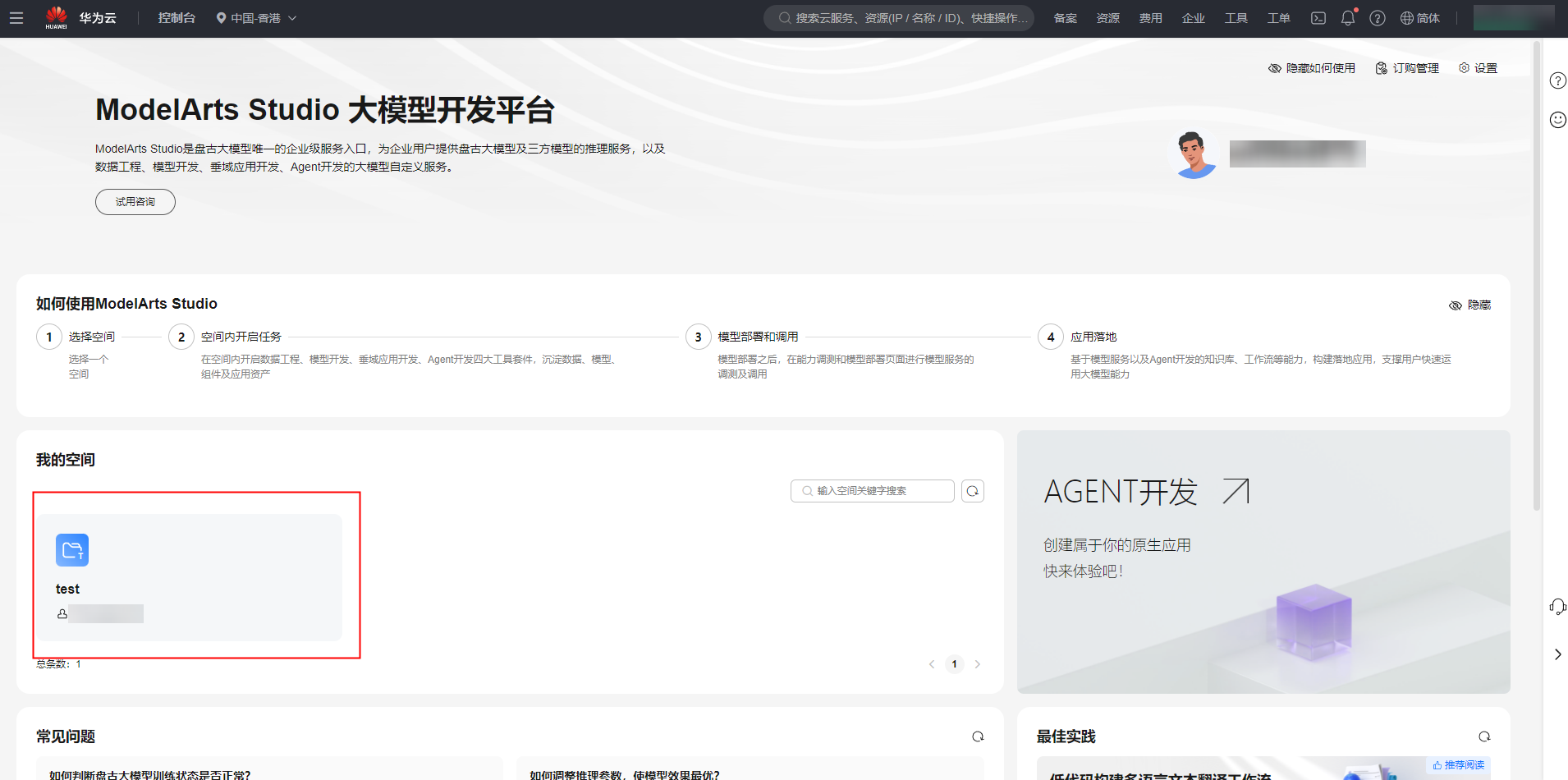Open the 企业 menu
This screenshot has height=780, width=1568.
point(1194,18)
